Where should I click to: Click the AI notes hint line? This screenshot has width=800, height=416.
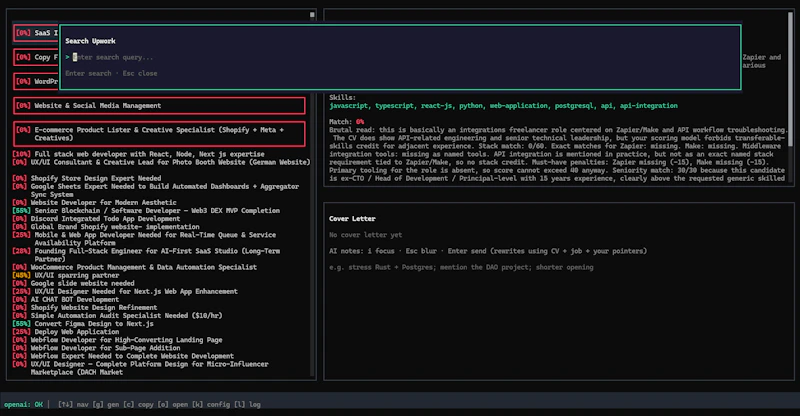(488, 251)
